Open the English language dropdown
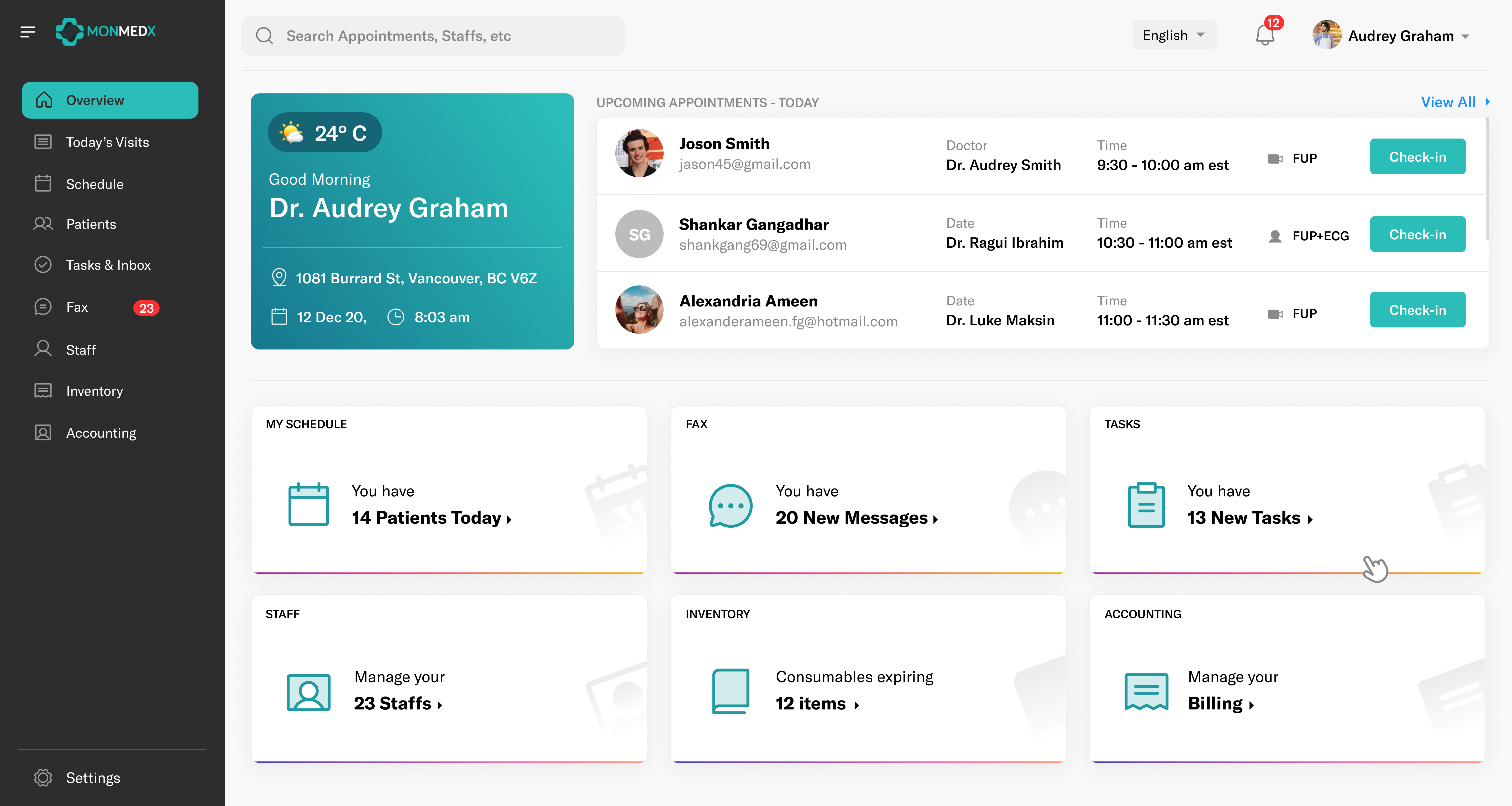This screenshot has width=1512, height=806. point(1174,35)
